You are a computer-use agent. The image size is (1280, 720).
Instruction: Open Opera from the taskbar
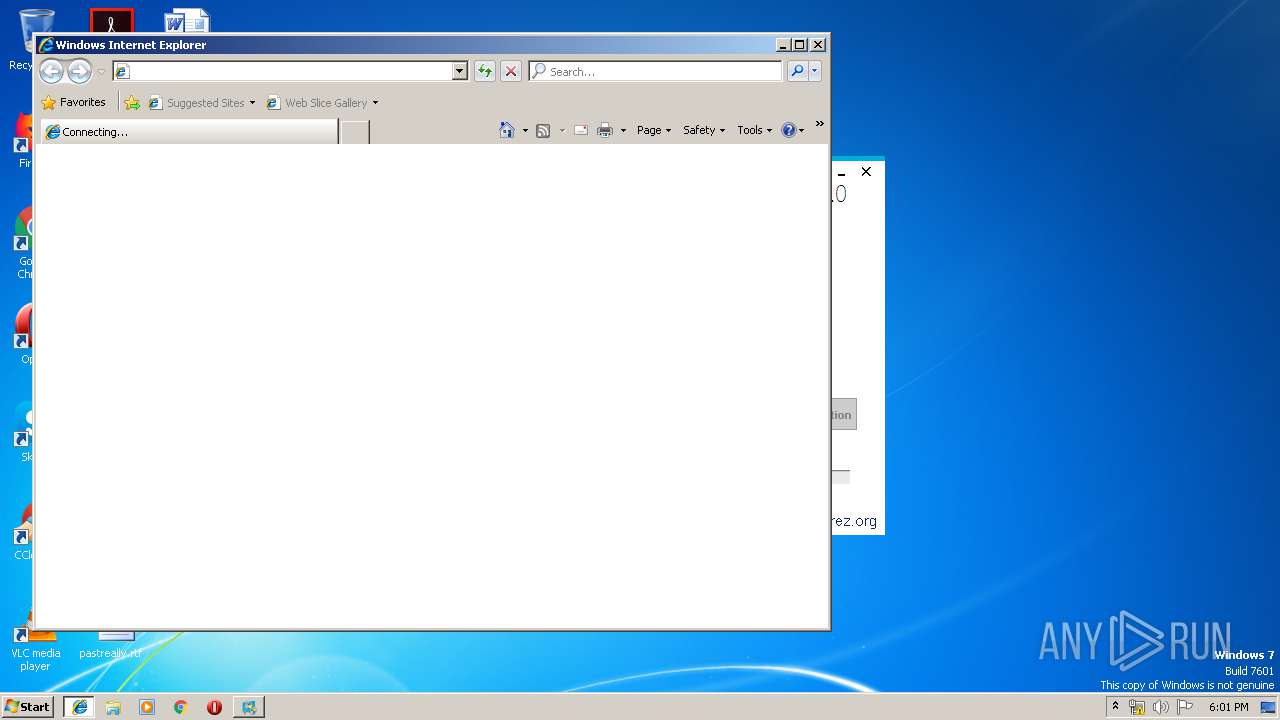point(214,706)
